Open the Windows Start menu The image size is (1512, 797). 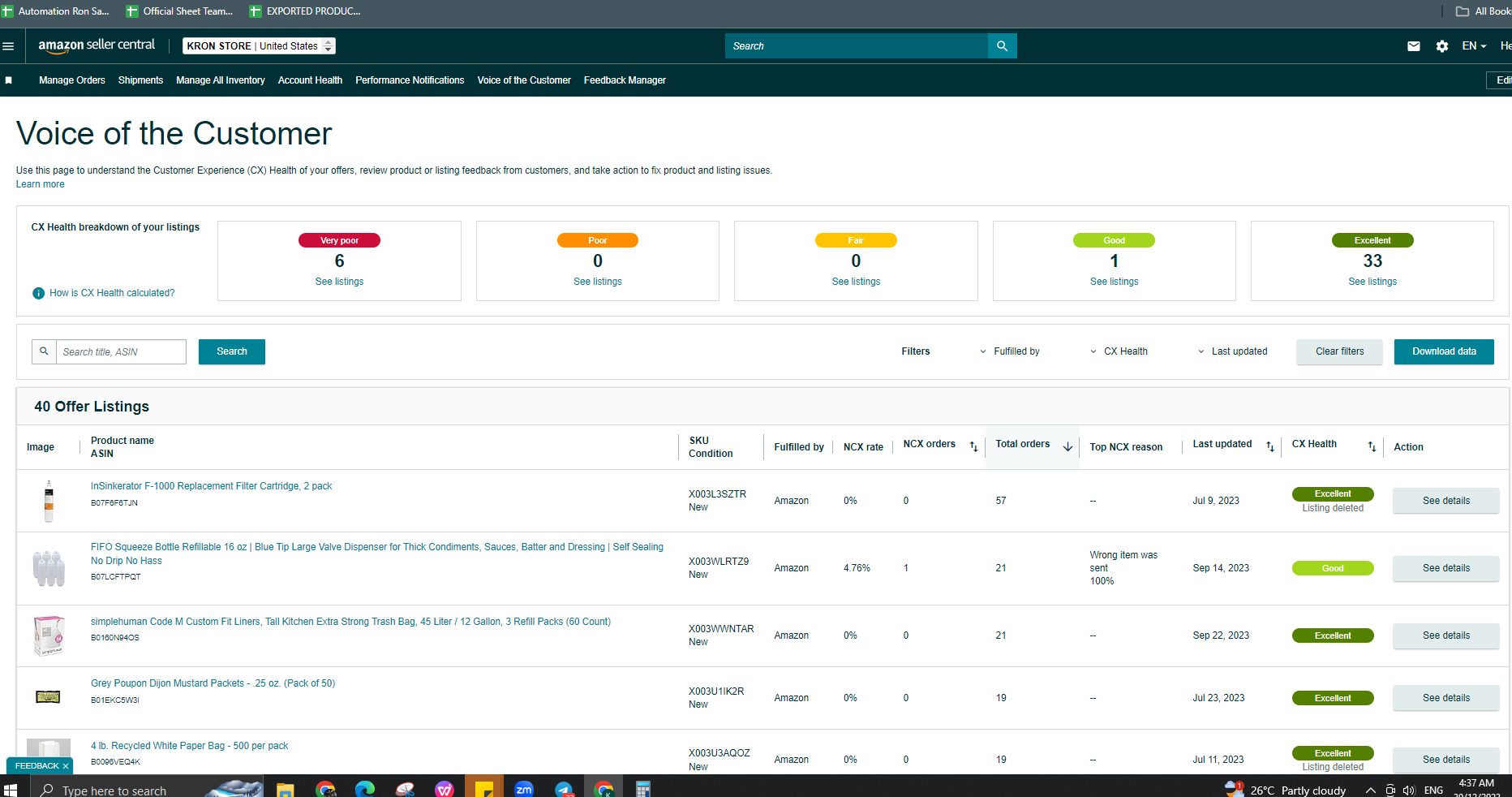pyautogui.click(x=11, y=790)
